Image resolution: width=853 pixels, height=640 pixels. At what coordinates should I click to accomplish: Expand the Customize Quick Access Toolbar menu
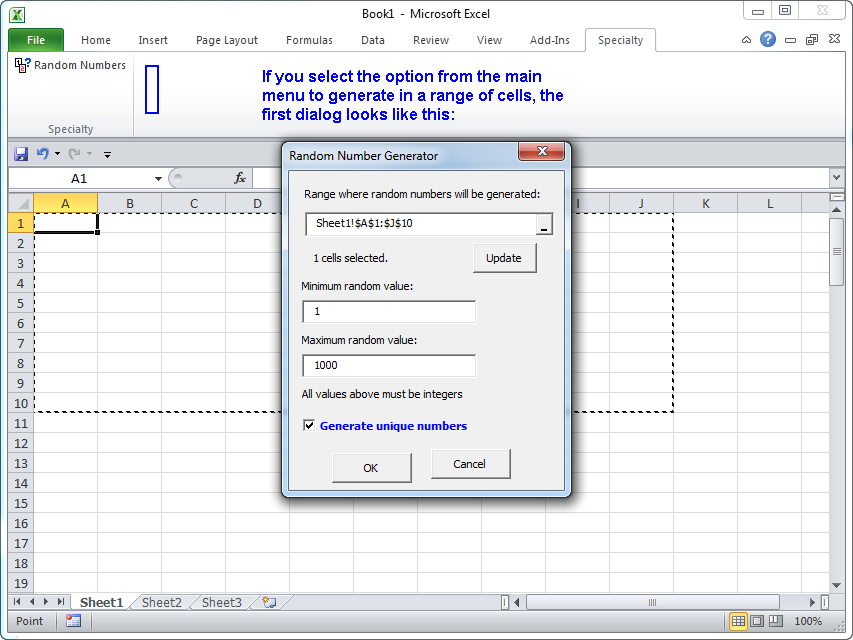point(107,155)
